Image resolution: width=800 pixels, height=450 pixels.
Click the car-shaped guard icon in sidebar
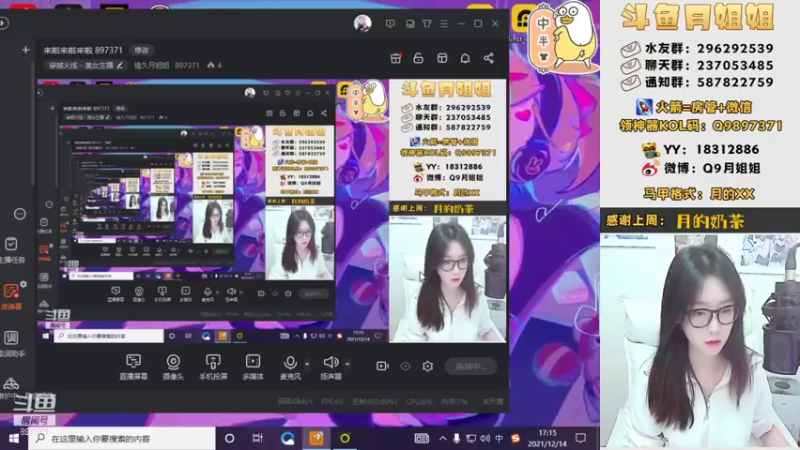coord(11,383)
